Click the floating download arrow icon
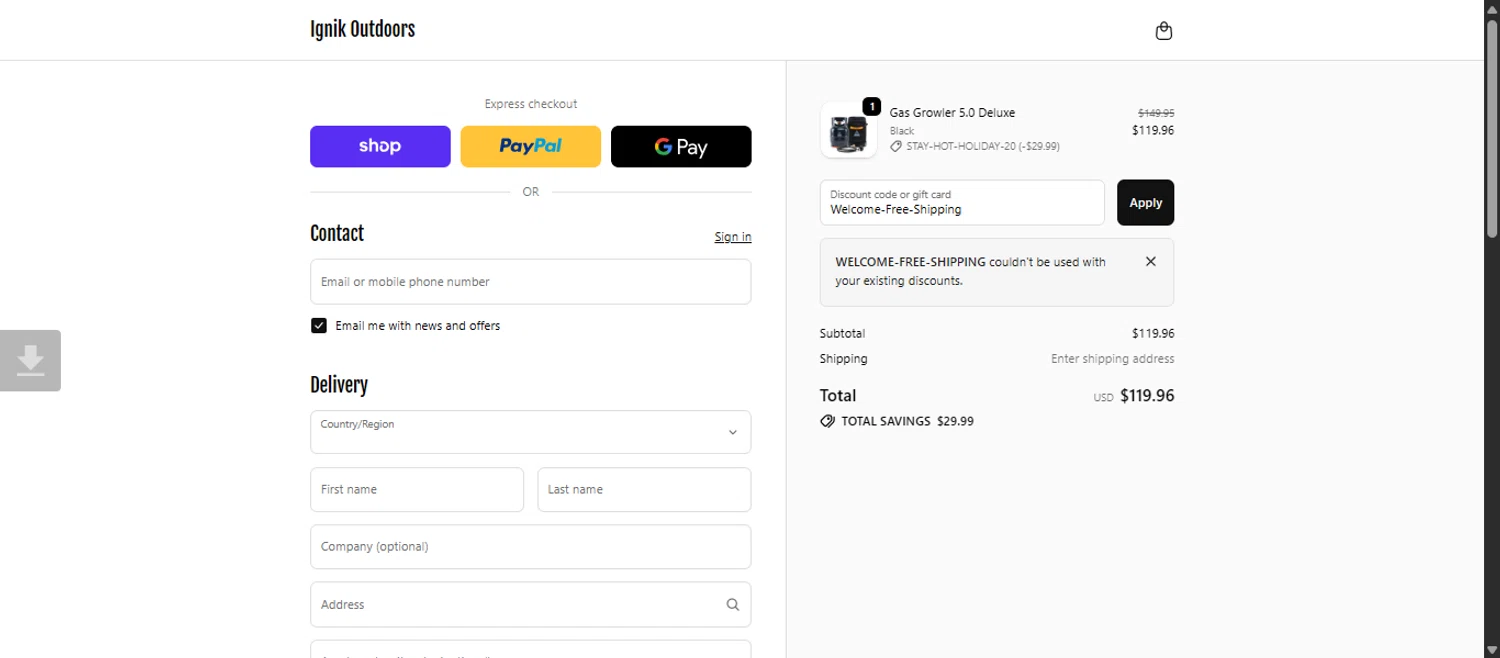 tap(30, 360)
